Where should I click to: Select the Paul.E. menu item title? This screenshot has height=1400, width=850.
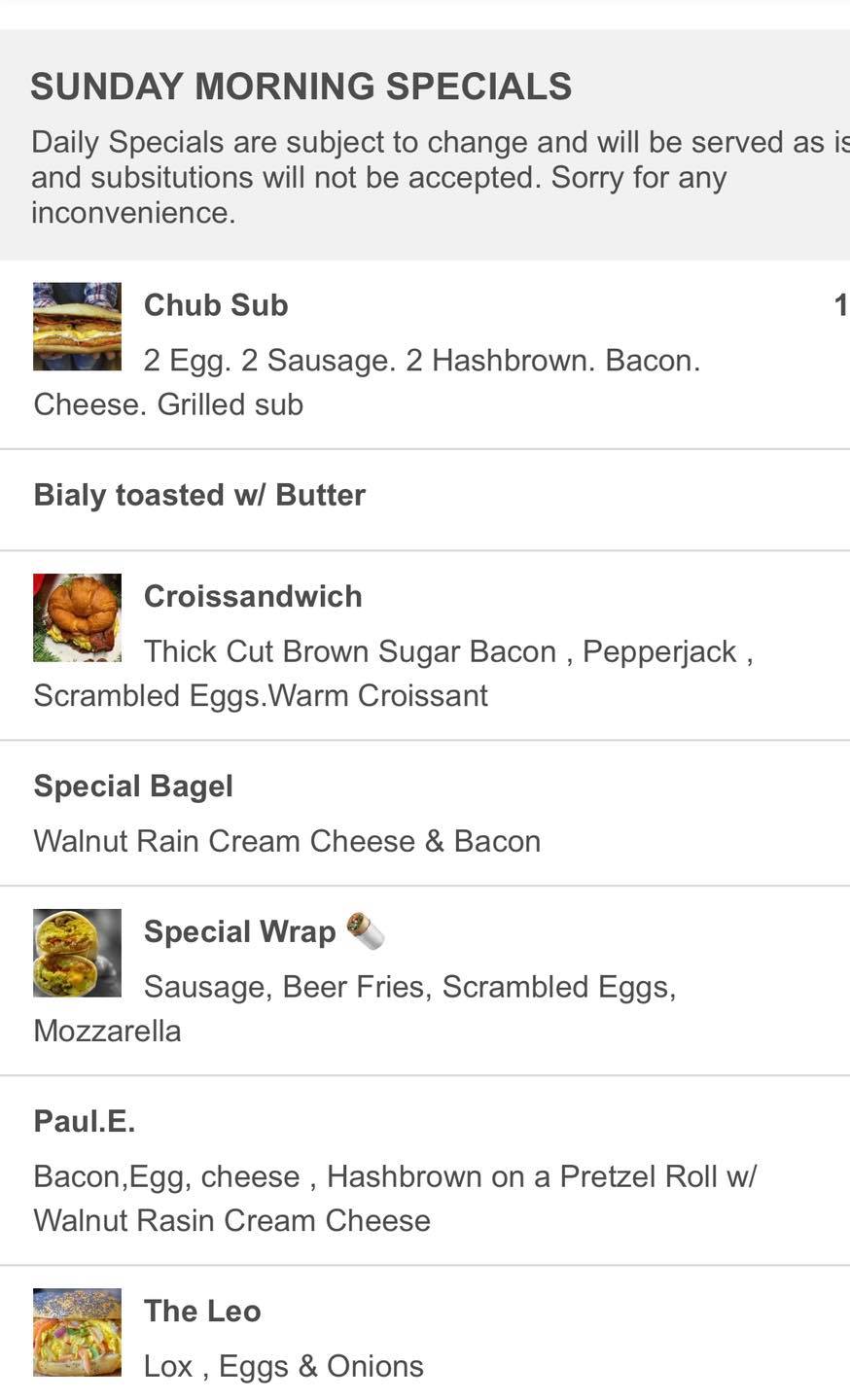(85, 1121)
